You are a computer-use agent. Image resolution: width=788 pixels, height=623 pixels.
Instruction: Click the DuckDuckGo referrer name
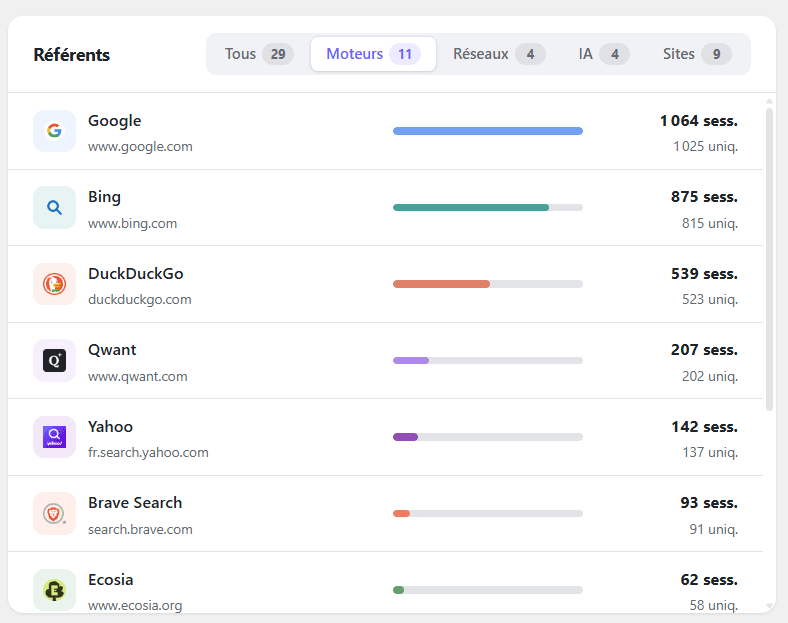click(136, 274)
